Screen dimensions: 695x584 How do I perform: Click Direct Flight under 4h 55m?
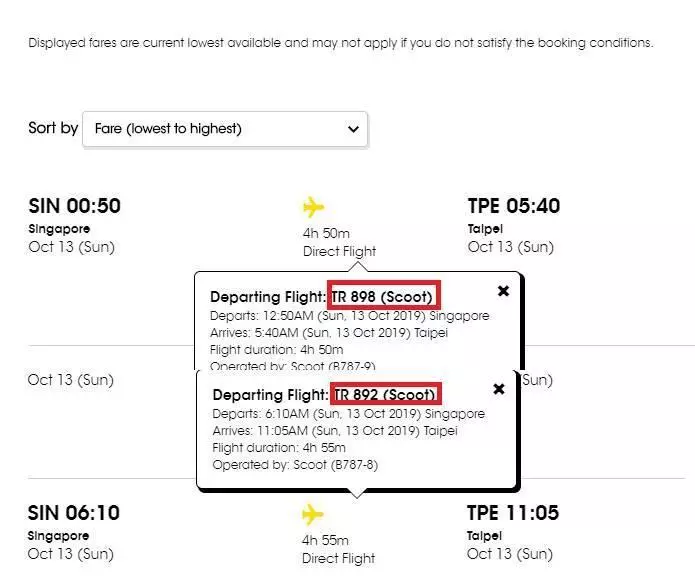(339, 558)
